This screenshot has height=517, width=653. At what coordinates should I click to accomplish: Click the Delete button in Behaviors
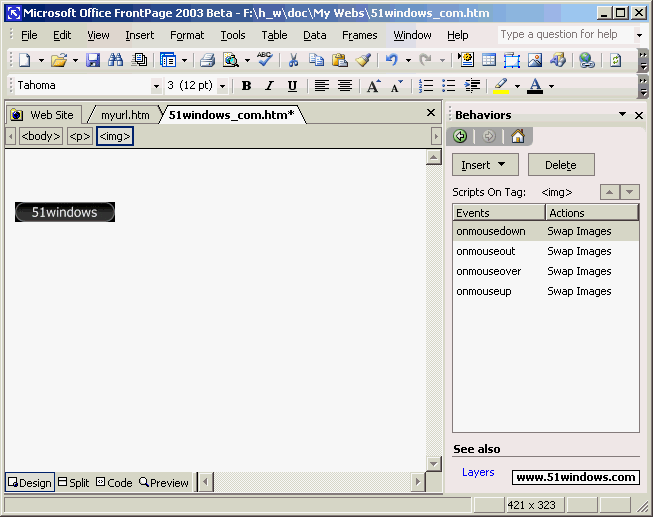pos(560,165)
